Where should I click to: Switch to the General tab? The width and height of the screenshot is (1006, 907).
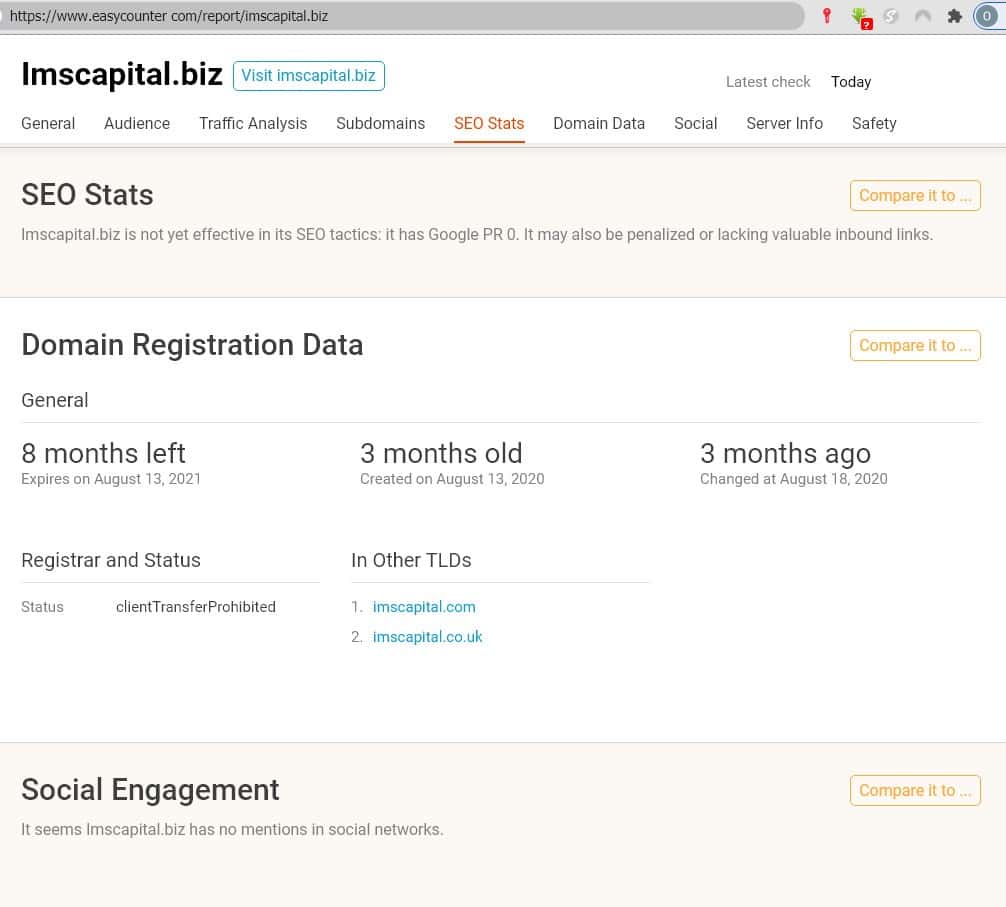click(x=48, y=123)
